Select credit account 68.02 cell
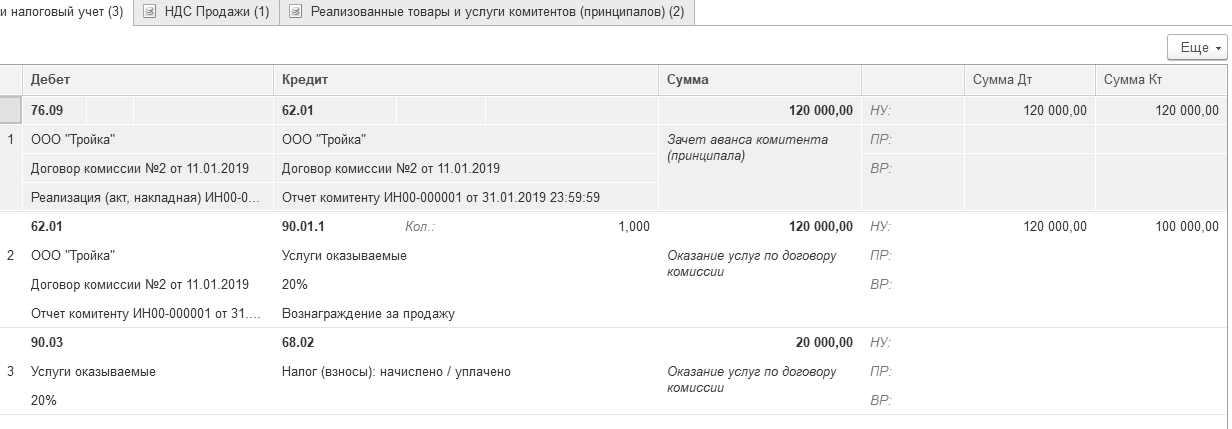 (x=298, y=343)
